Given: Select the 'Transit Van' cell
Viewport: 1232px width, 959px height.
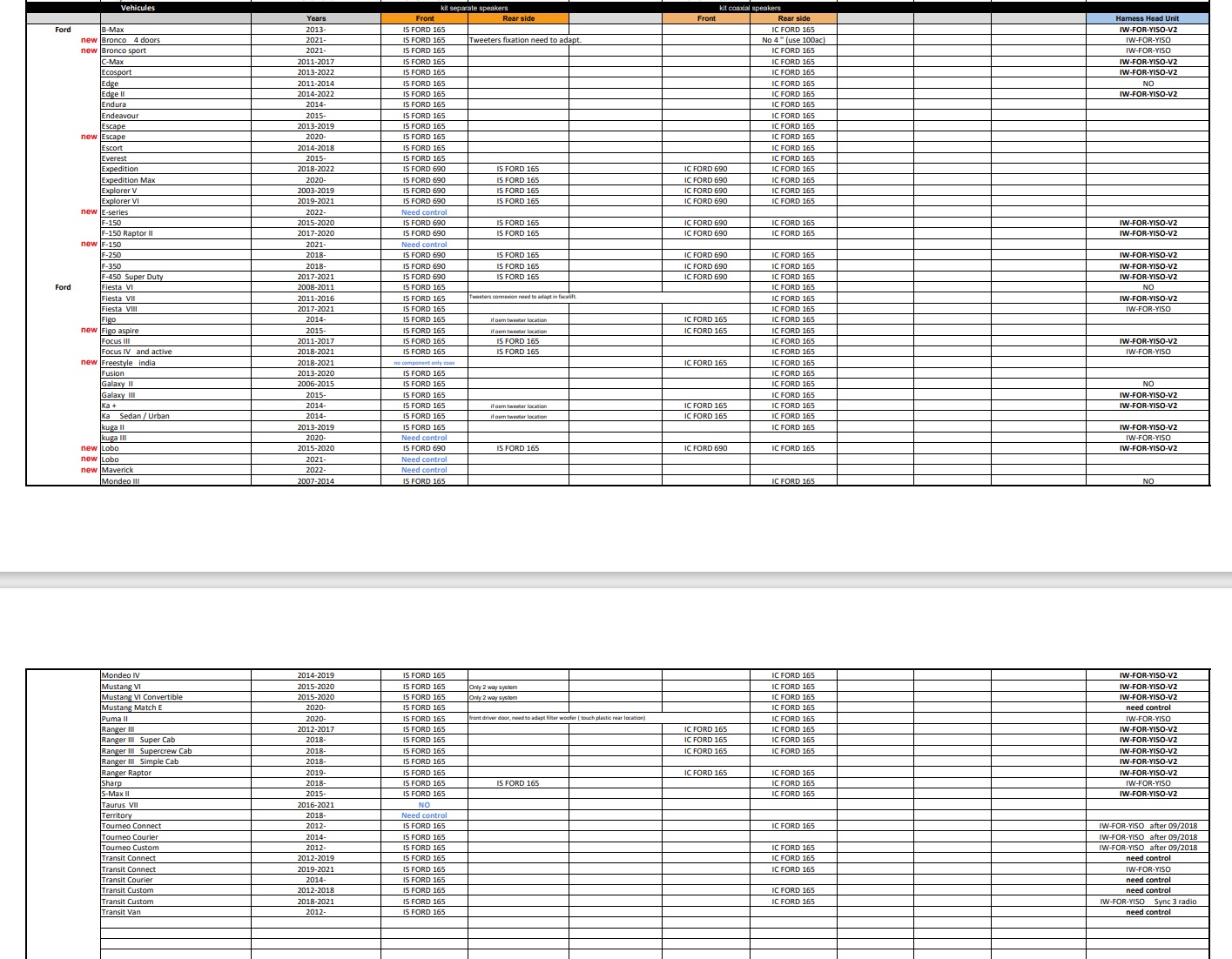Looking at the screenshot, I should point(176,912).
